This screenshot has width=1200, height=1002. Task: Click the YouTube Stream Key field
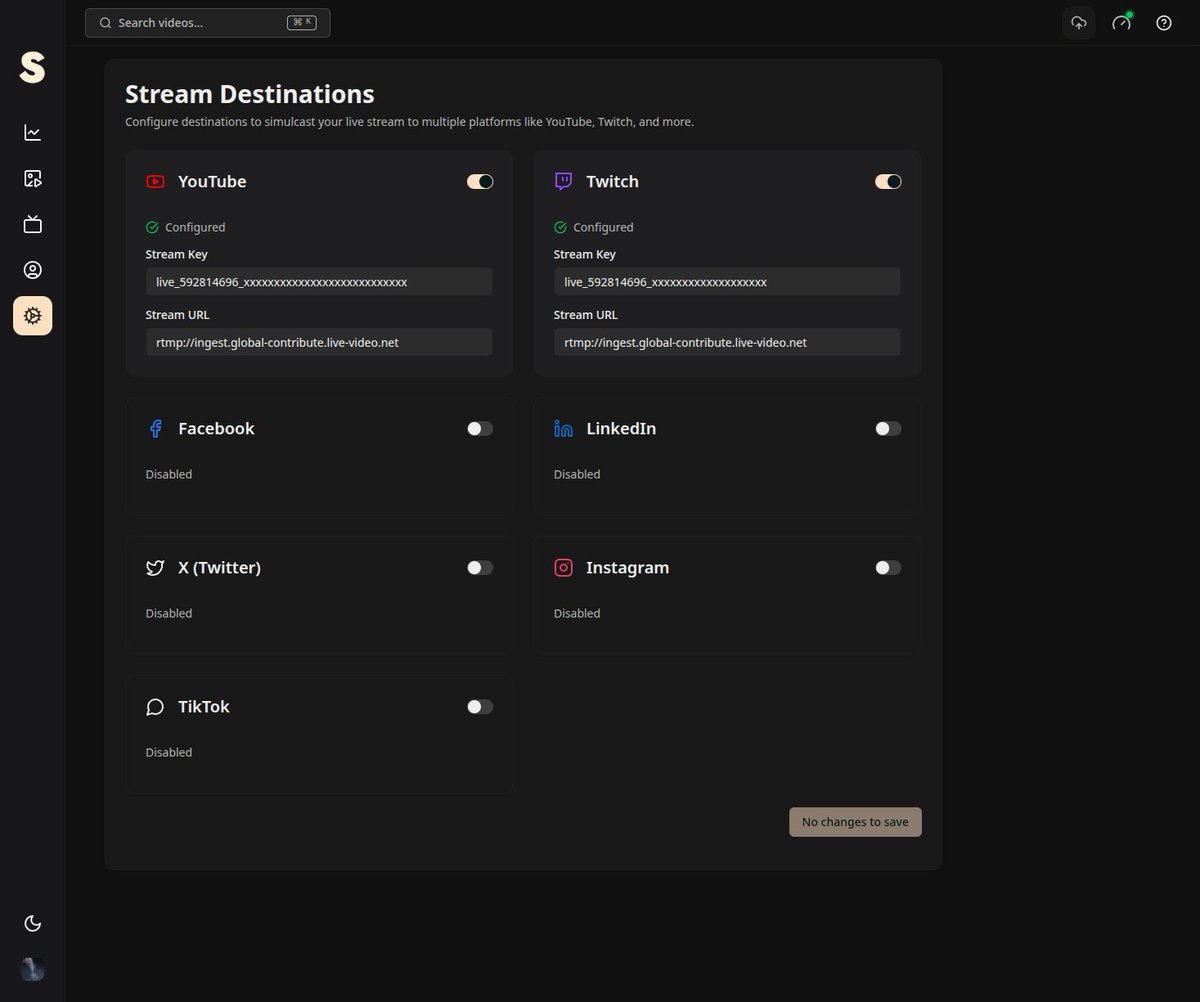[319, 282]
